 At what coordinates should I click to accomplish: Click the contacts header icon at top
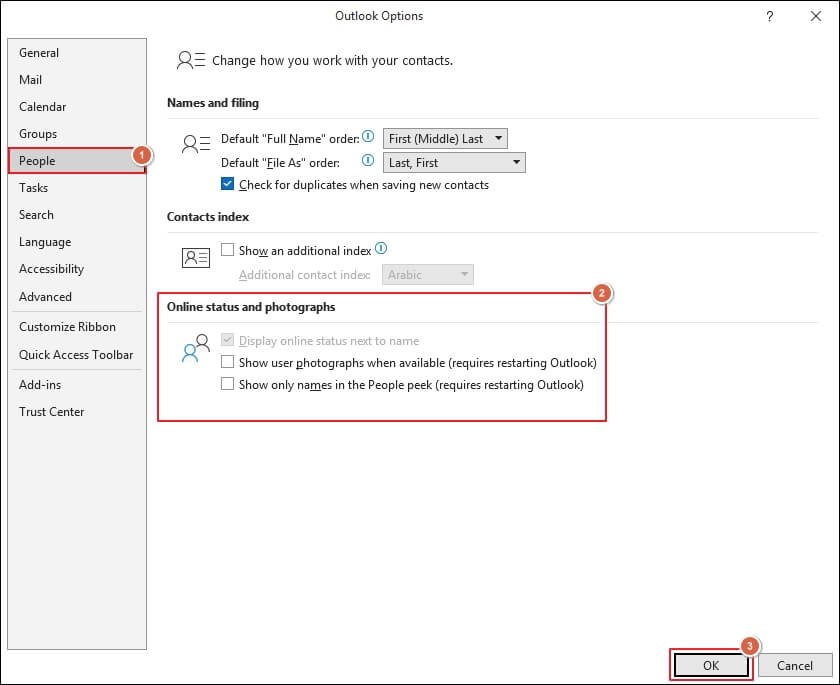190,60
